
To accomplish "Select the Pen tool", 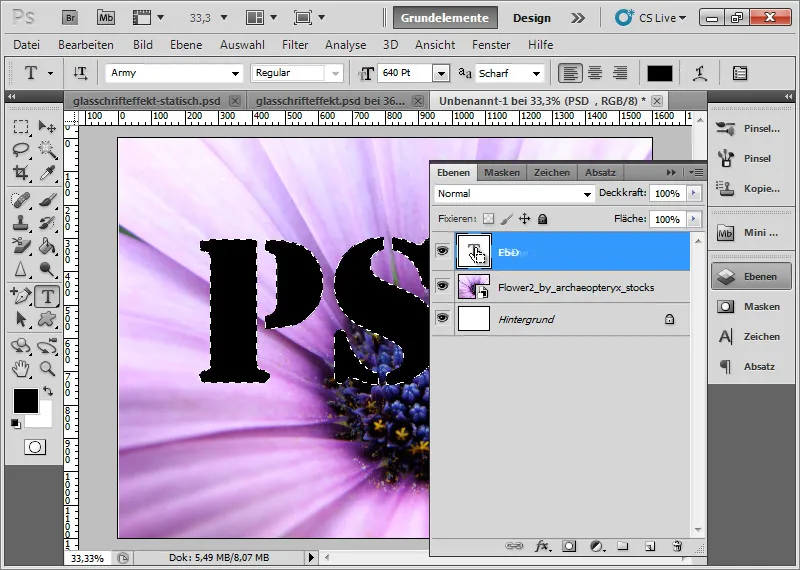I will pos(21,296).
